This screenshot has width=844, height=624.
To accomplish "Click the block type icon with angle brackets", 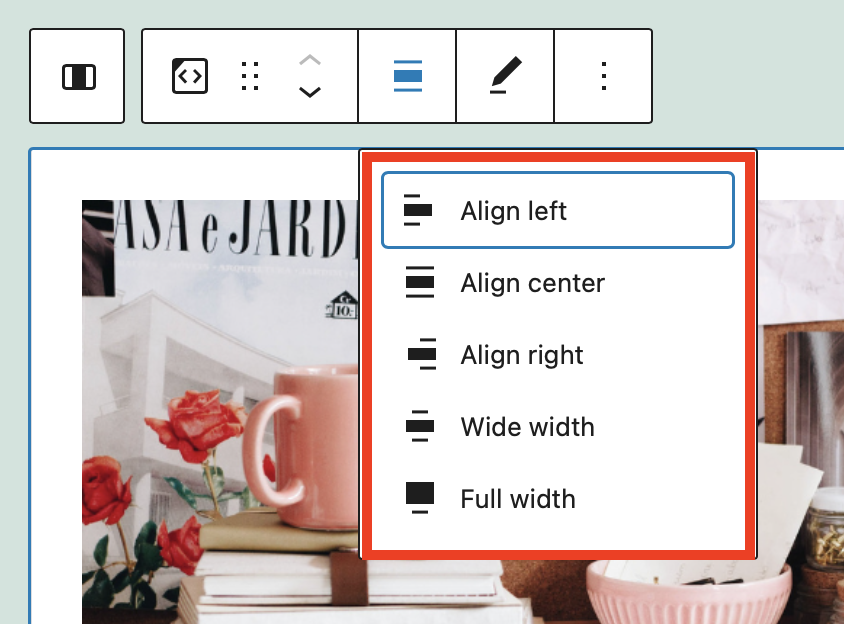I will [190, 76].
